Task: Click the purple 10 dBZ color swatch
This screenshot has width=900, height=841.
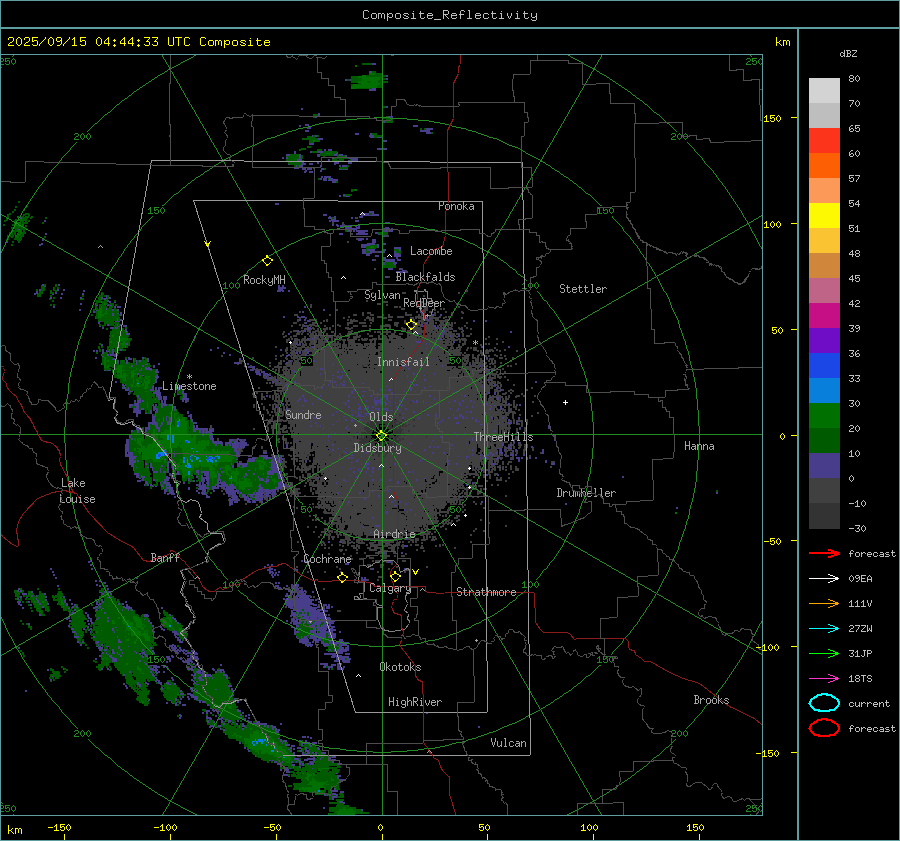Action: coord(824,465)
